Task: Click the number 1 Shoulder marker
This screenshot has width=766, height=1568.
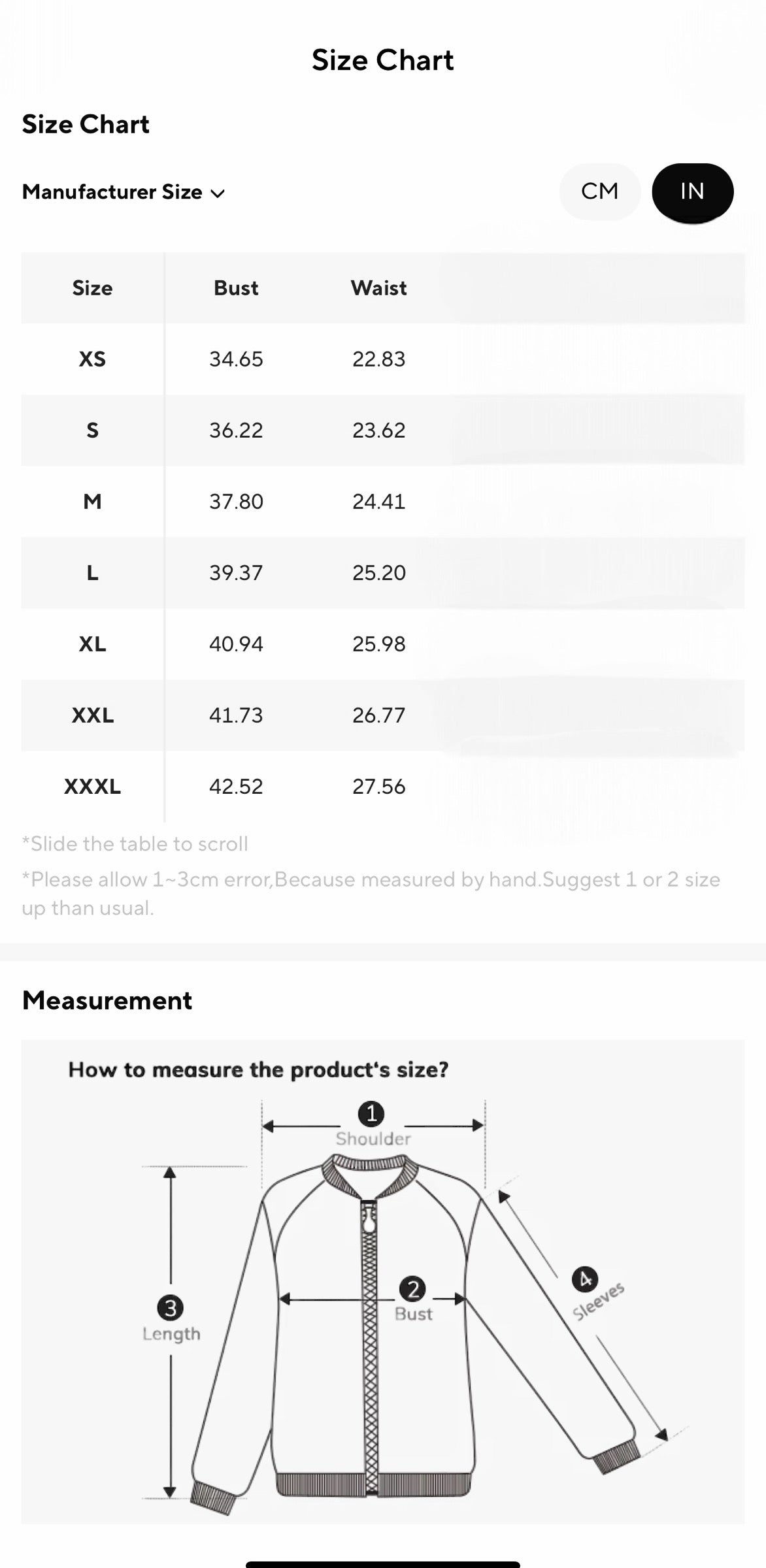Action: [371, 1114]
